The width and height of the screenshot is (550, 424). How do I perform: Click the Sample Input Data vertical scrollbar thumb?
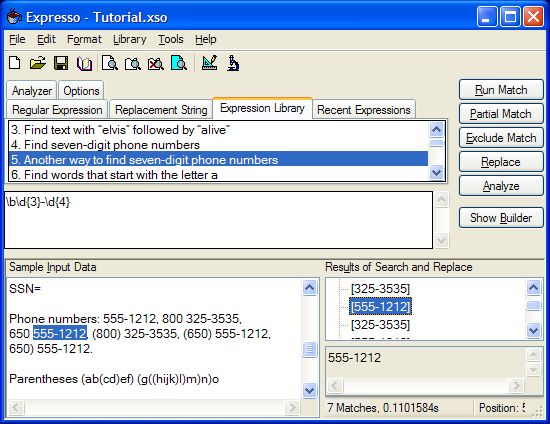(x=309, y=349)
